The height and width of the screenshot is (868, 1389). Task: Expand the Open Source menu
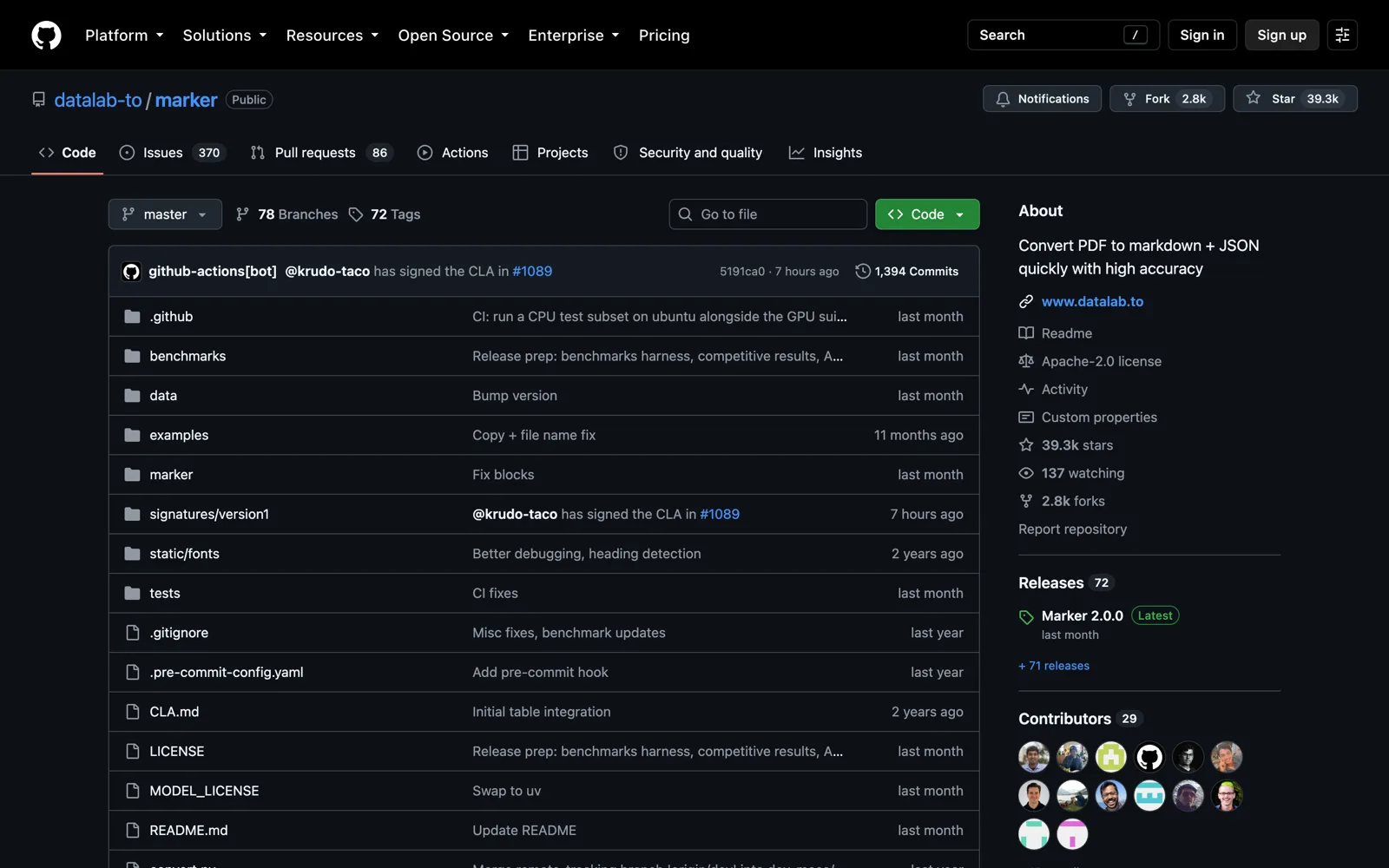(453, 36)
